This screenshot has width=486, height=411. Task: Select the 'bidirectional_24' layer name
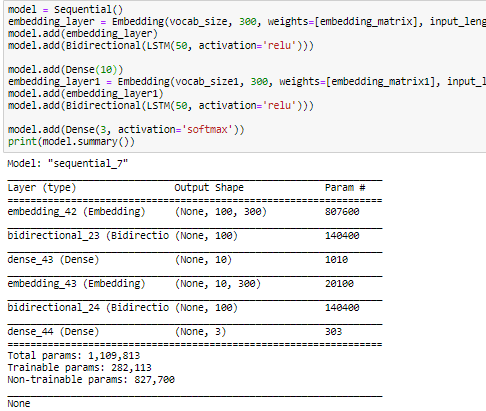[53, 308]
